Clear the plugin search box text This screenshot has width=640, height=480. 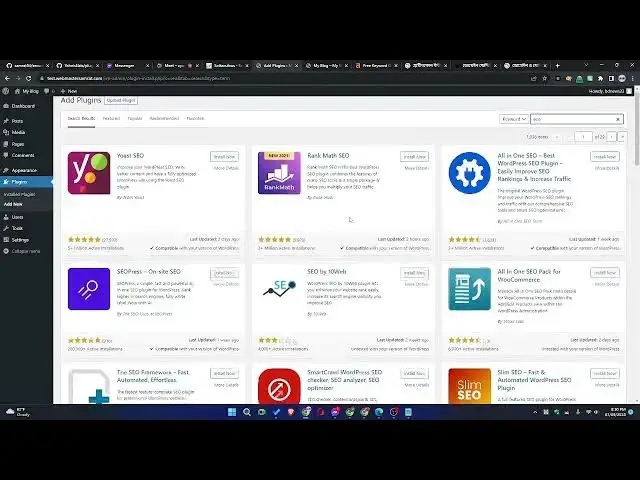[x=618, y=119]
